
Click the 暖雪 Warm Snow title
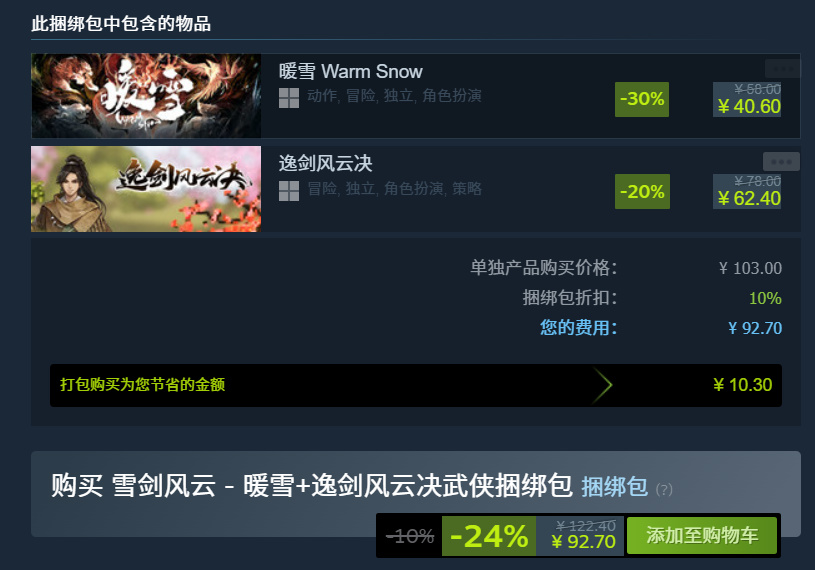(350, 71)
